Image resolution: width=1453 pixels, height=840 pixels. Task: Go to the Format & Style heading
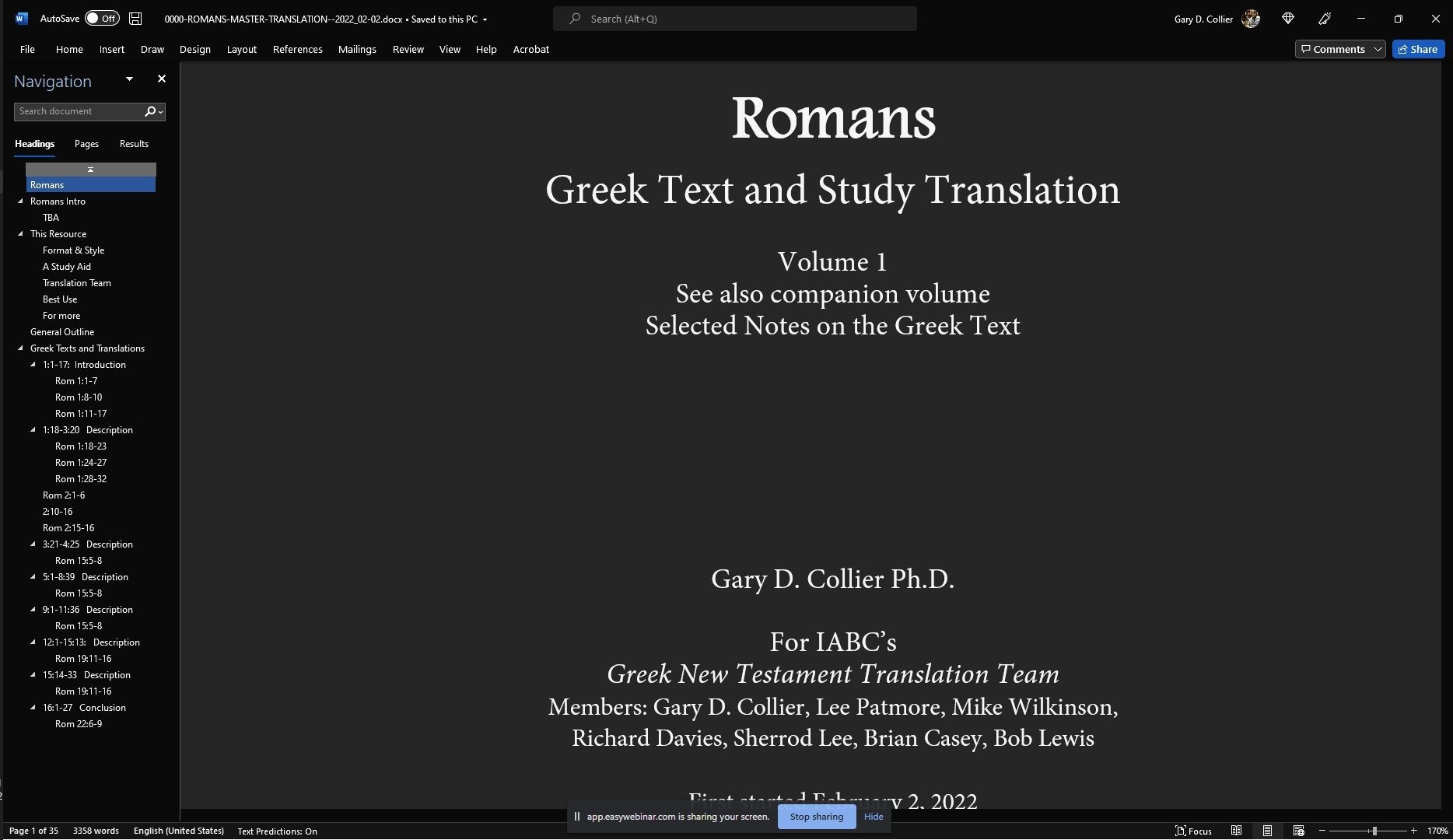[73, 250]
